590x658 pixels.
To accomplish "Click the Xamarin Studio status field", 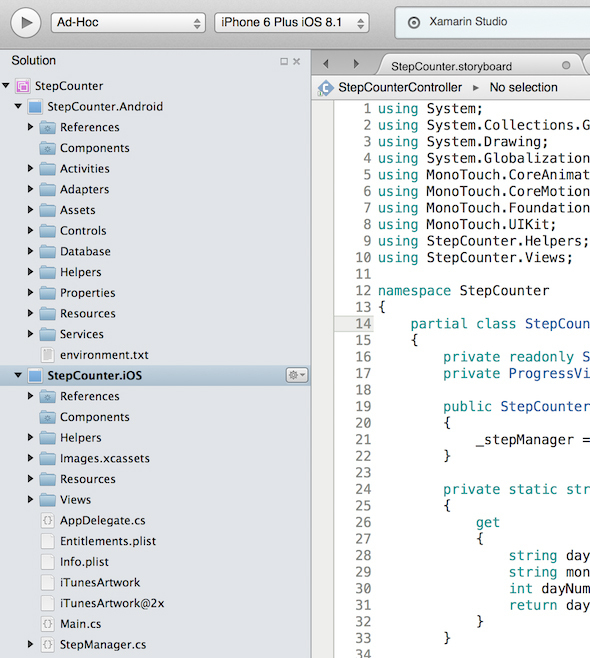I will (x=492, y=22).
